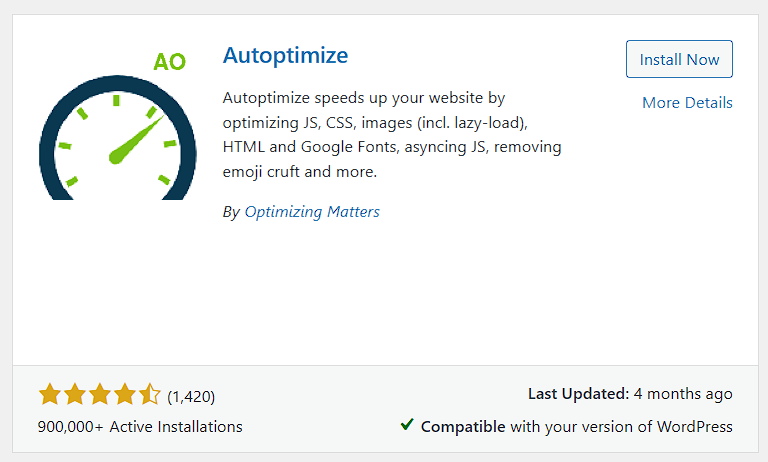This screenshot has height=462, width=768.
Task: Open the More Details link
Action: (687, 102)
